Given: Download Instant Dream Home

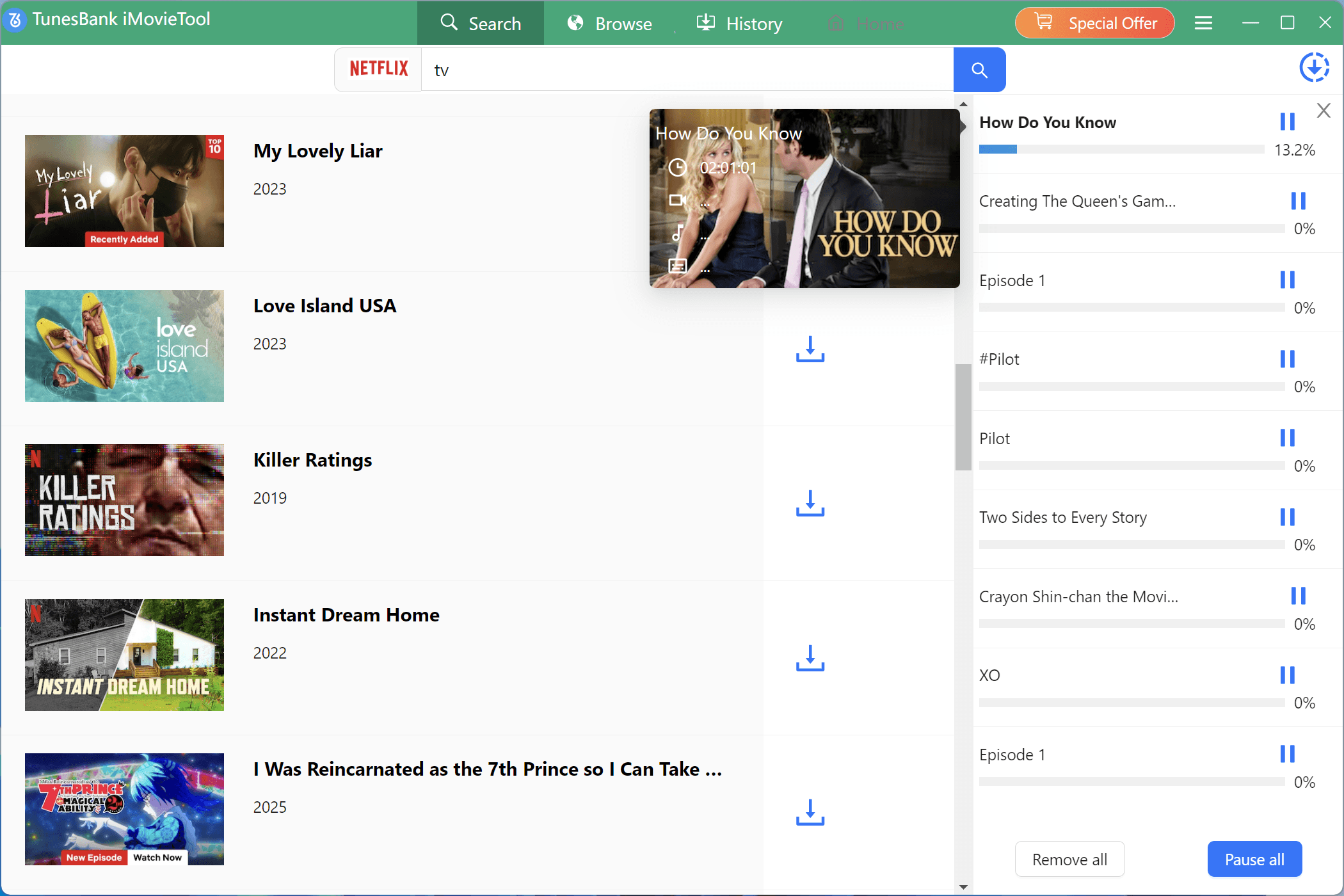Looking at the screenshot, I should [810, 658].
